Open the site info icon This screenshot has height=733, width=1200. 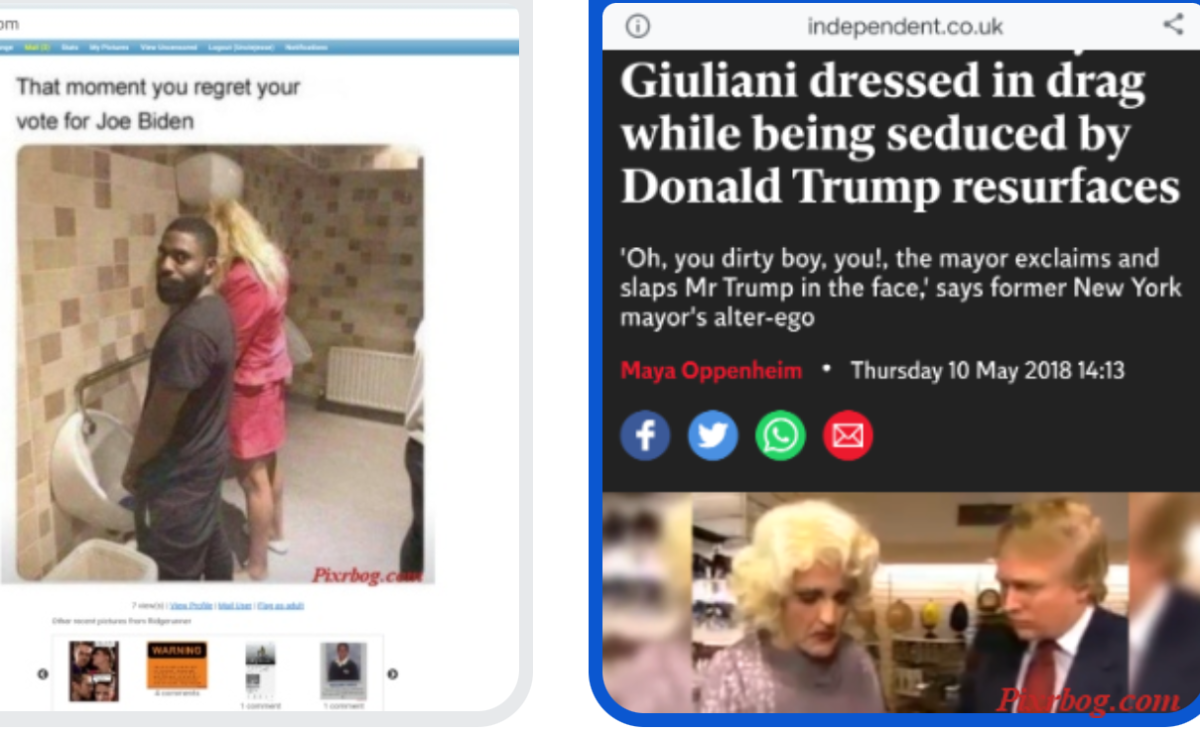tap(637, 25)
